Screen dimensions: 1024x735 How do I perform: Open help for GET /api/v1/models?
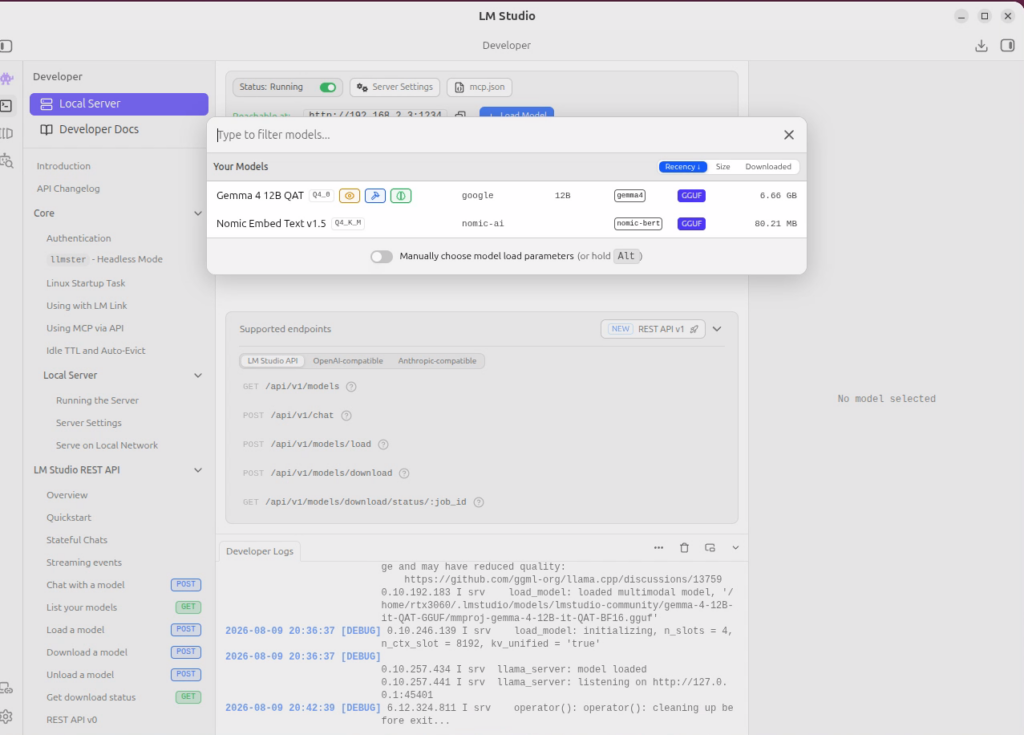pos(351,387)
